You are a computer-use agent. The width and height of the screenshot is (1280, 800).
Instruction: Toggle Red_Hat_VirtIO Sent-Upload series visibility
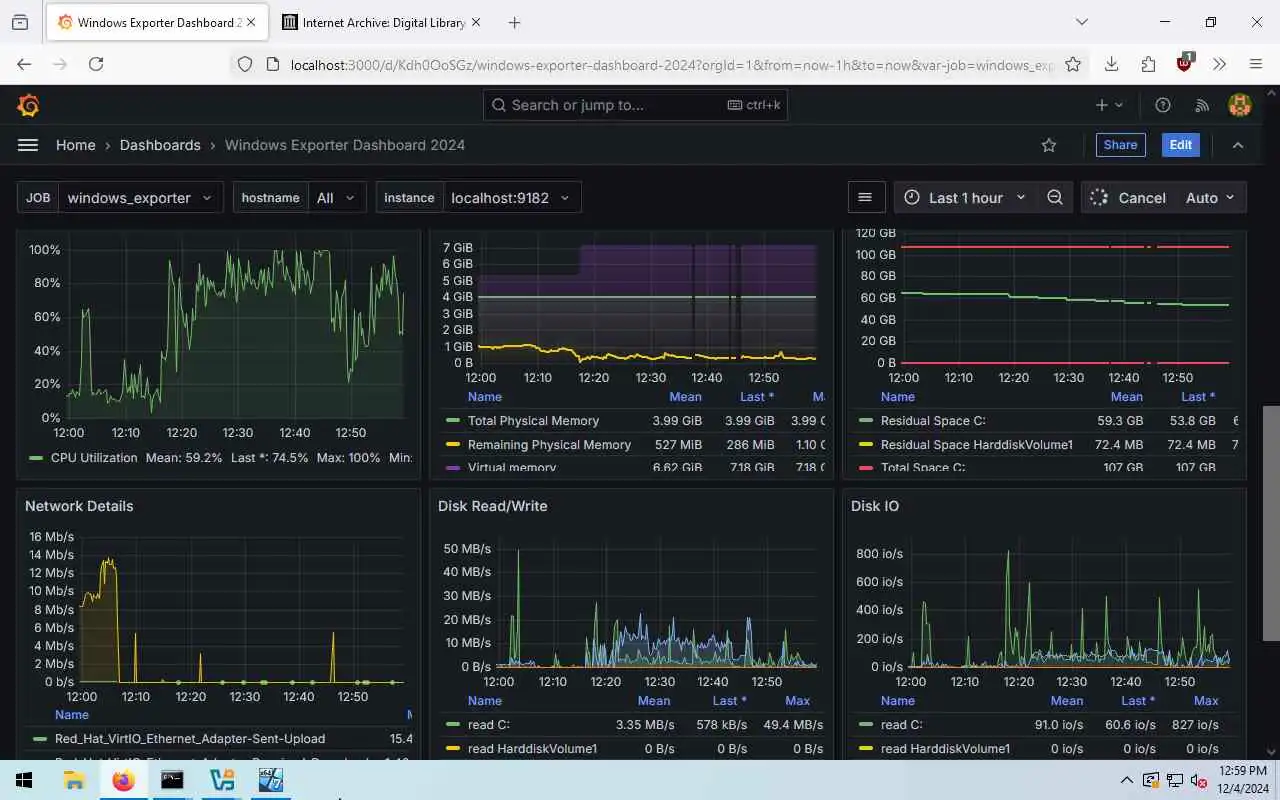click(x=190, y=739)
